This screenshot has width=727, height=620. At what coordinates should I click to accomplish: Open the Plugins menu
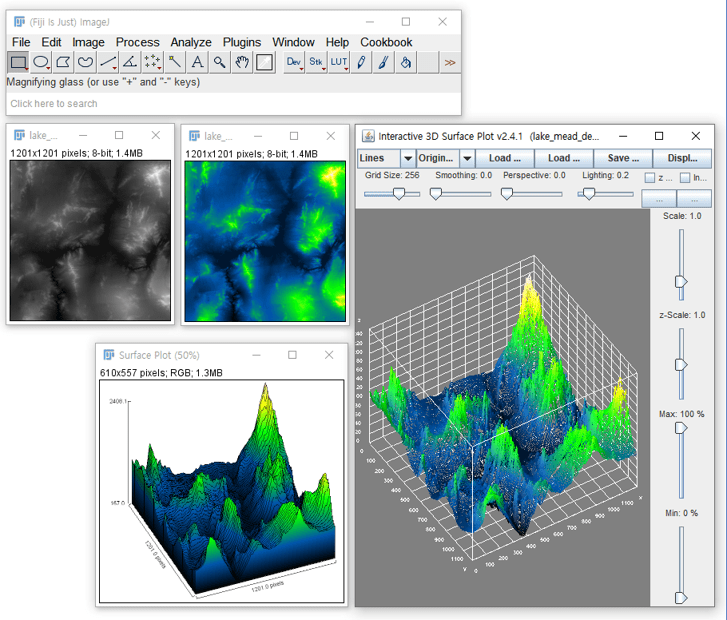242,42
